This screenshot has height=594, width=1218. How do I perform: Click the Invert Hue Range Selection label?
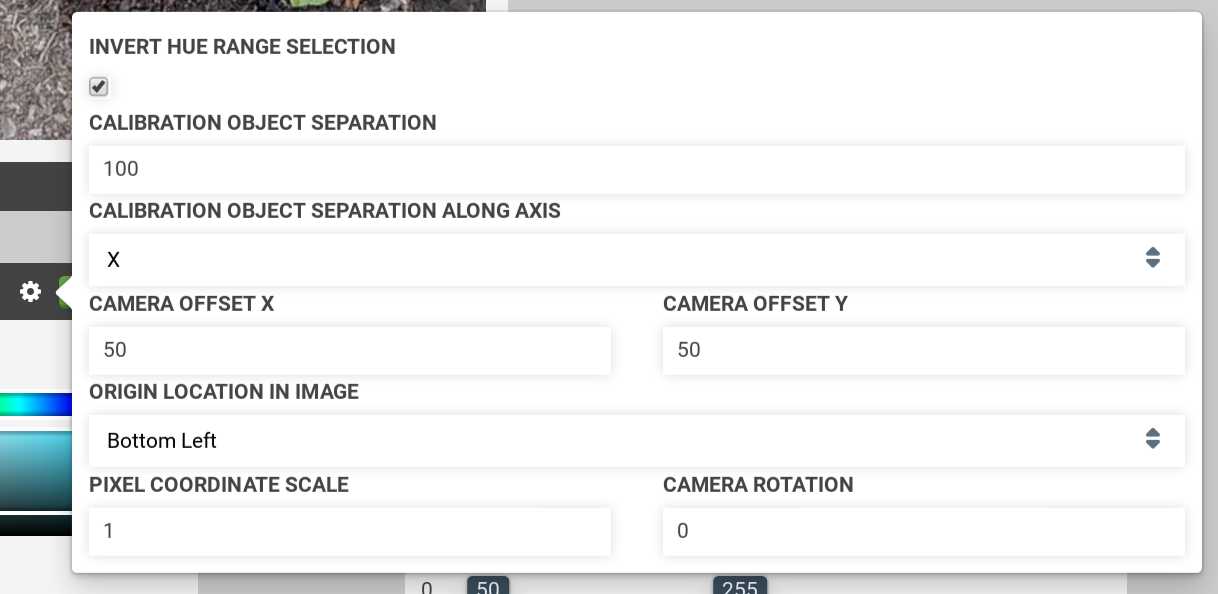(x=242, y=47)
